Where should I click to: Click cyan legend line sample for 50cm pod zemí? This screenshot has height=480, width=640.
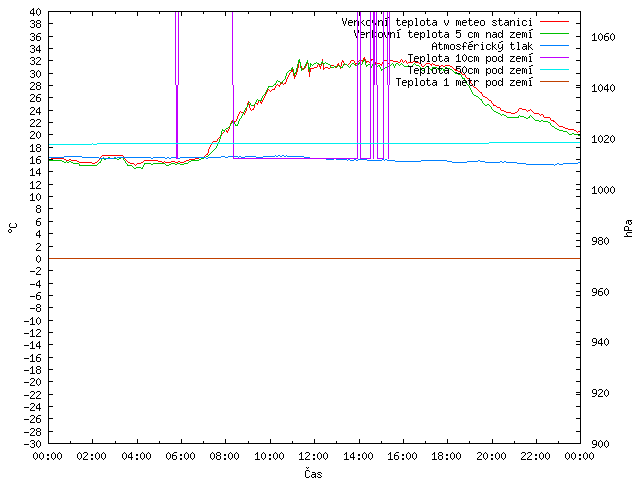pos(554,70)
